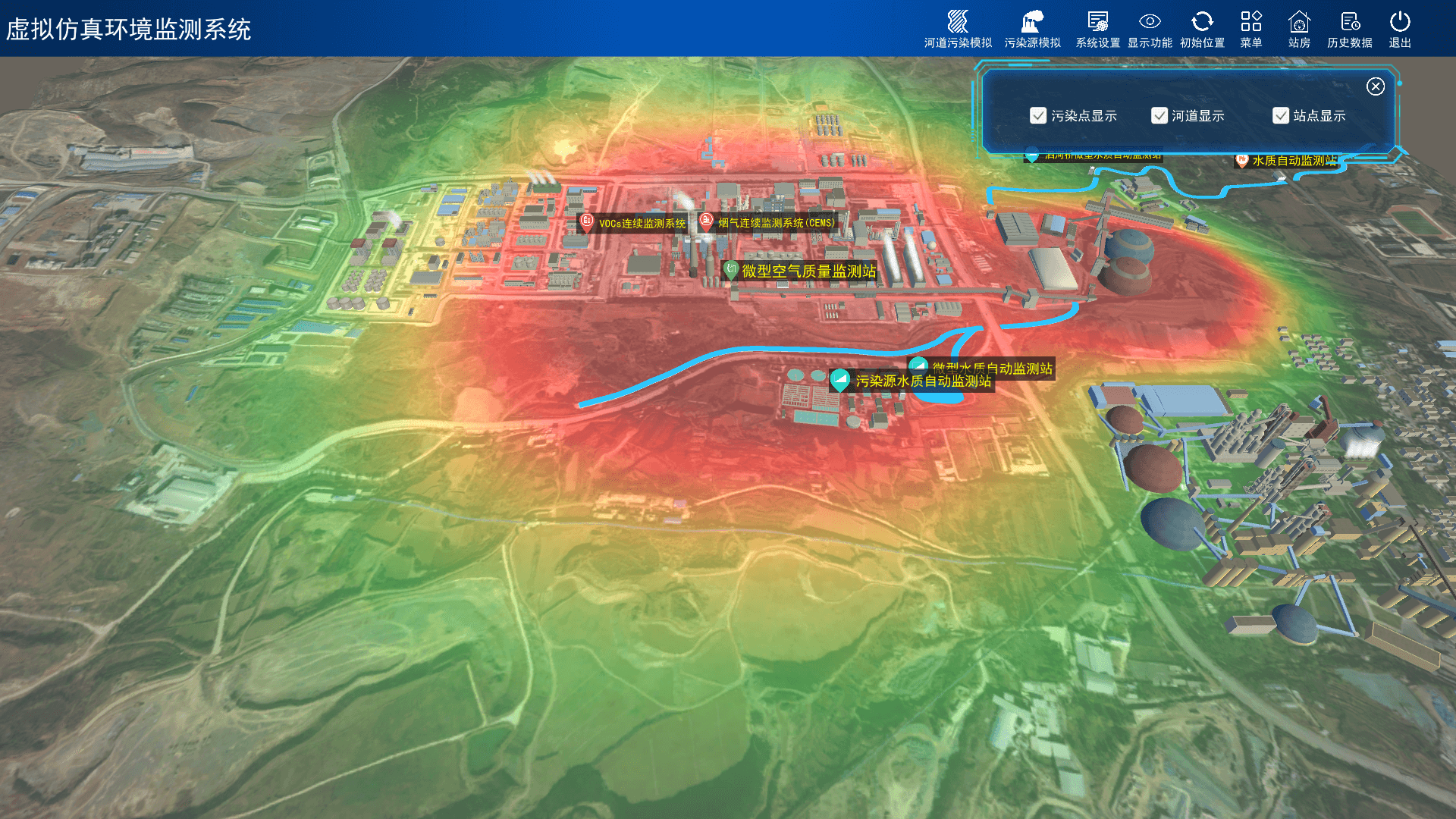The image size is (1456, 819).
Task: Click the 退出 power icon
Action: pos(1400,21)
